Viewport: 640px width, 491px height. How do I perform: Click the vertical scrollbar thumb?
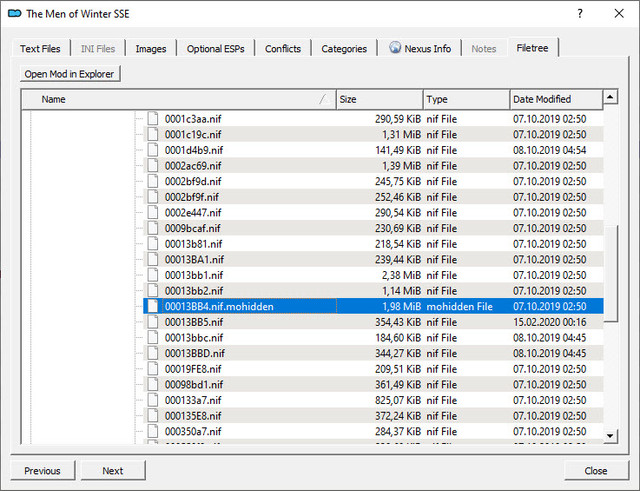click(610, 273)
